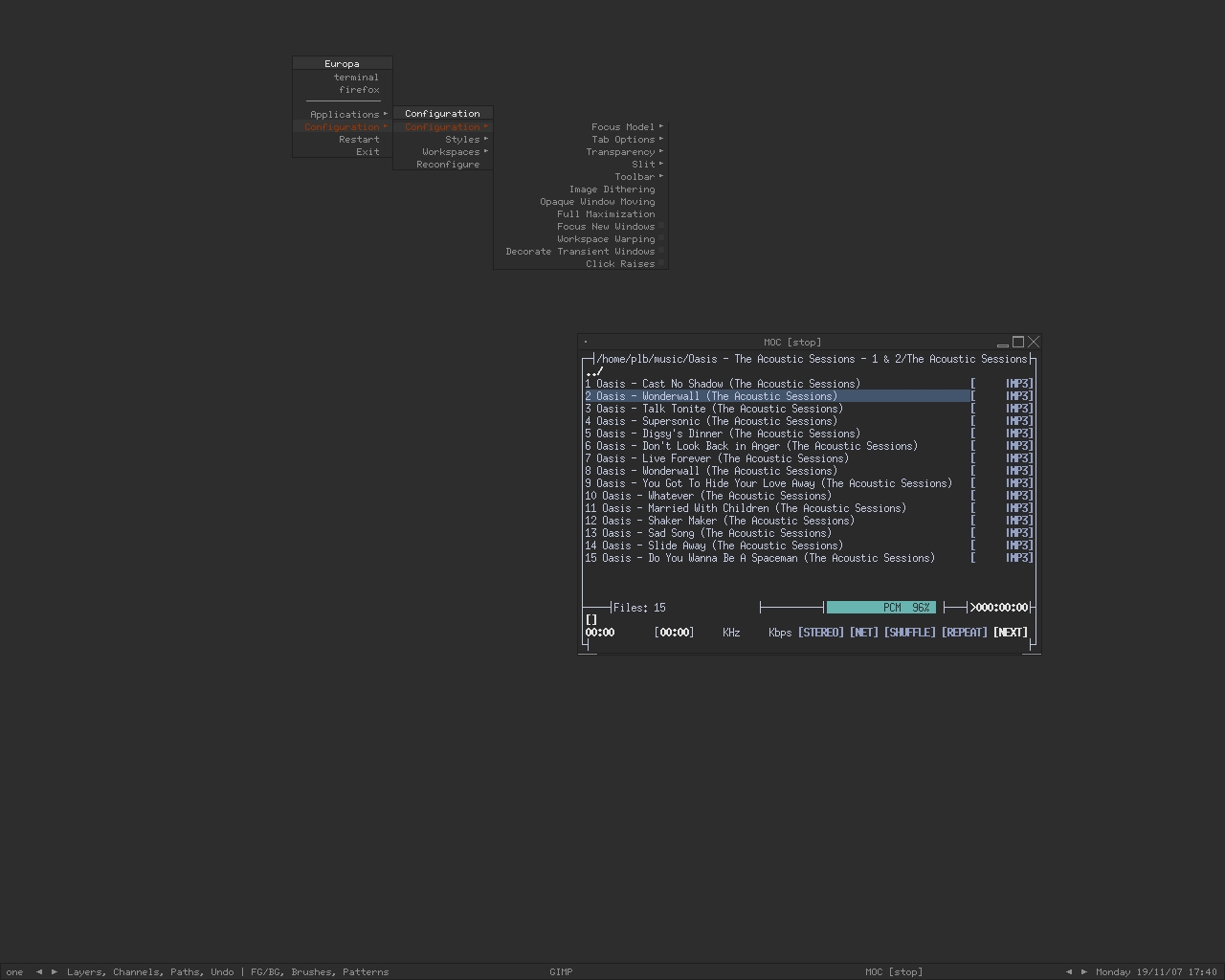This screenshot has height=980, width=1225.
Task: Click the [NET] indicator in MOC
Action: coord(864,633)
